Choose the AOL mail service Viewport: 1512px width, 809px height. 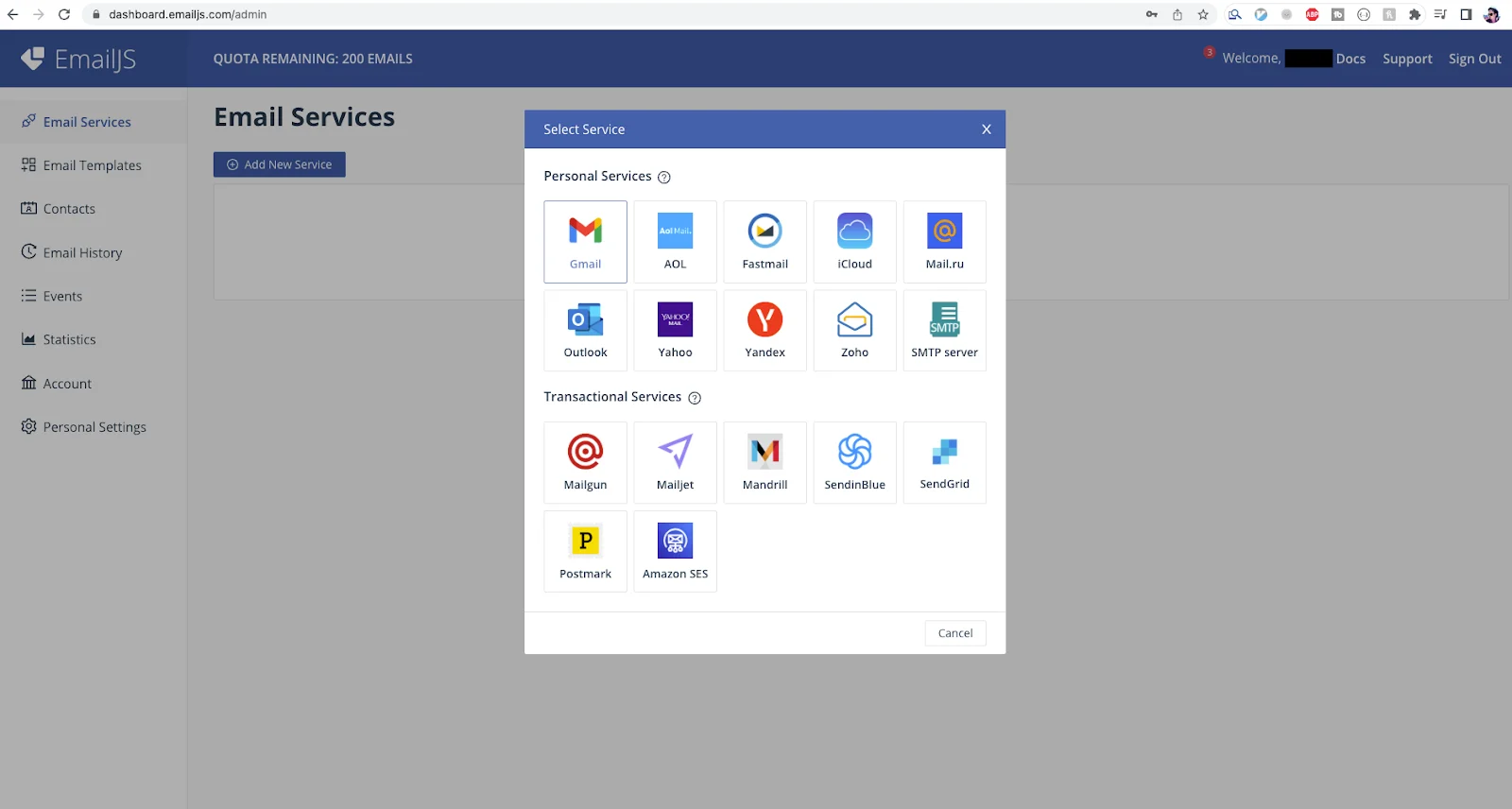(x=675, y=242)
